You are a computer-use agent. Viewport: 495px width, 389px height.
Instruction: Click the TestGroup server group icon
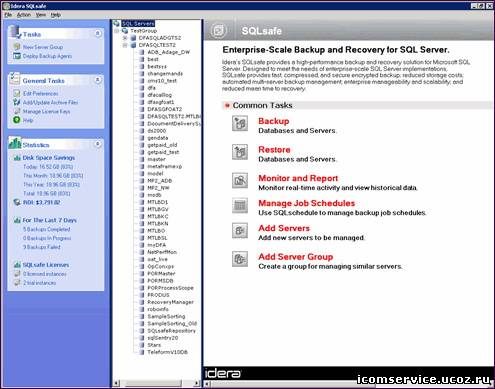125,31
